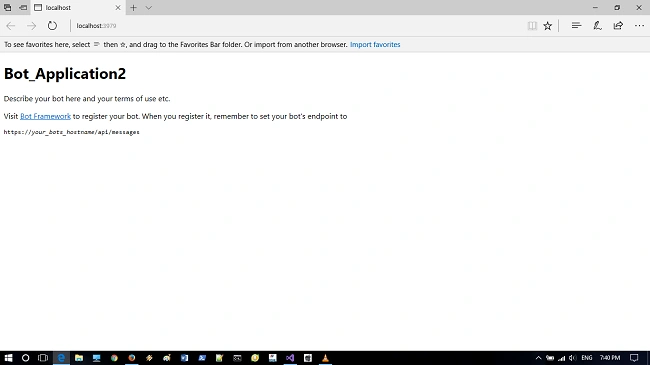Open the battery power status icon
Image resolution: width=650 pixels, height=365 pixels.
pos(550,358)
